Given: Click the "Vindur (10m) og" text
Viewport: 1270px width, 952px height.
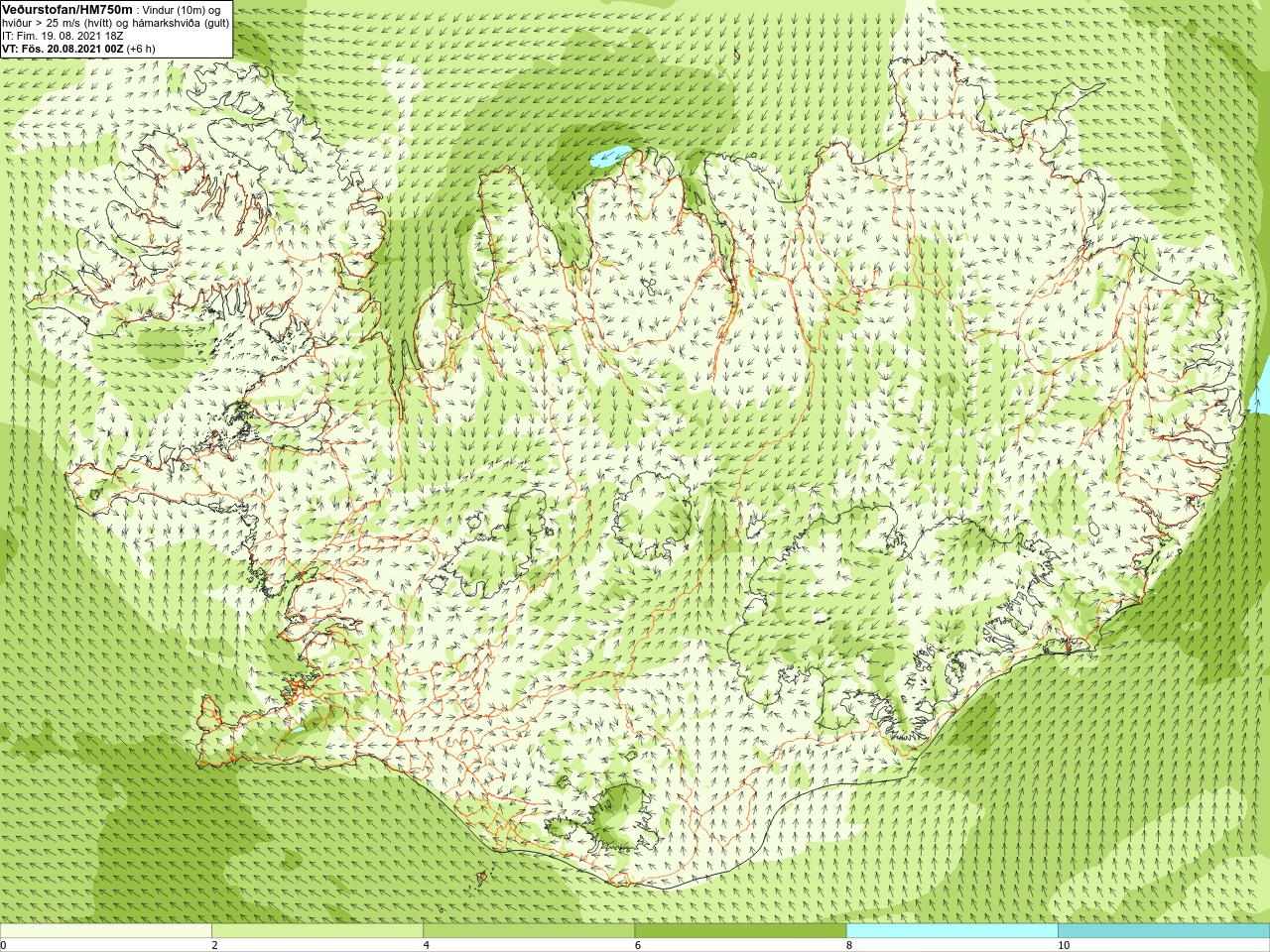Looking at the screenshot, I should (182, 10).
